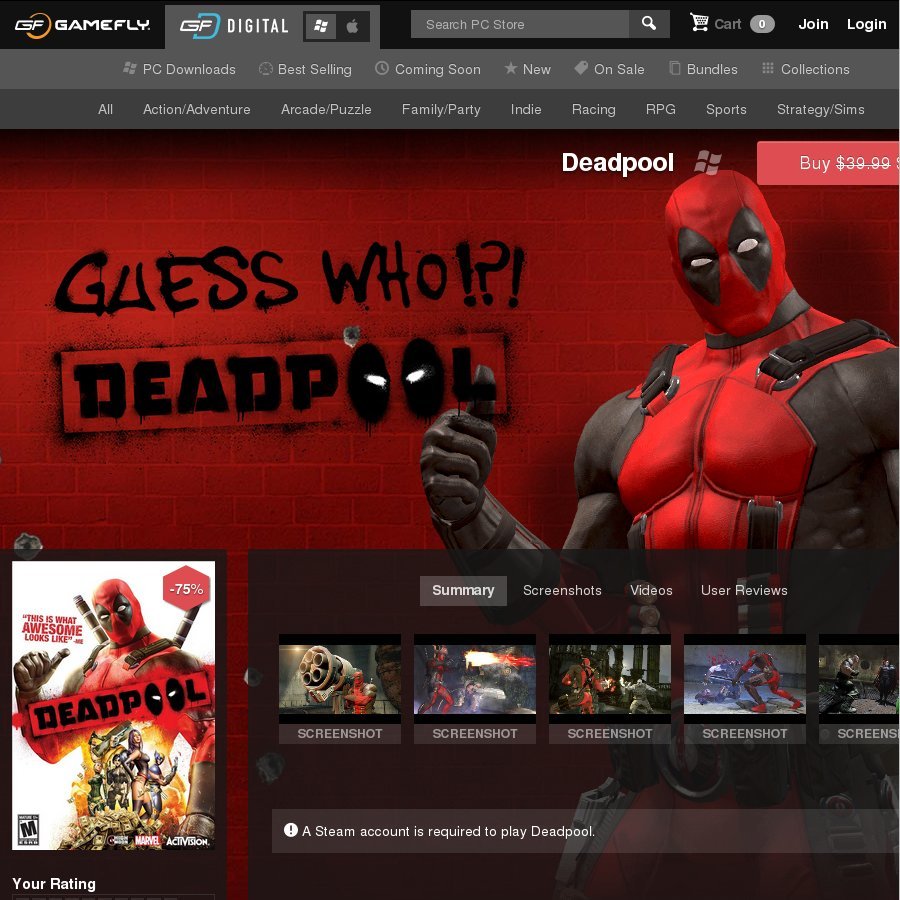Click the Steam account warning icon

click(290, 830)
